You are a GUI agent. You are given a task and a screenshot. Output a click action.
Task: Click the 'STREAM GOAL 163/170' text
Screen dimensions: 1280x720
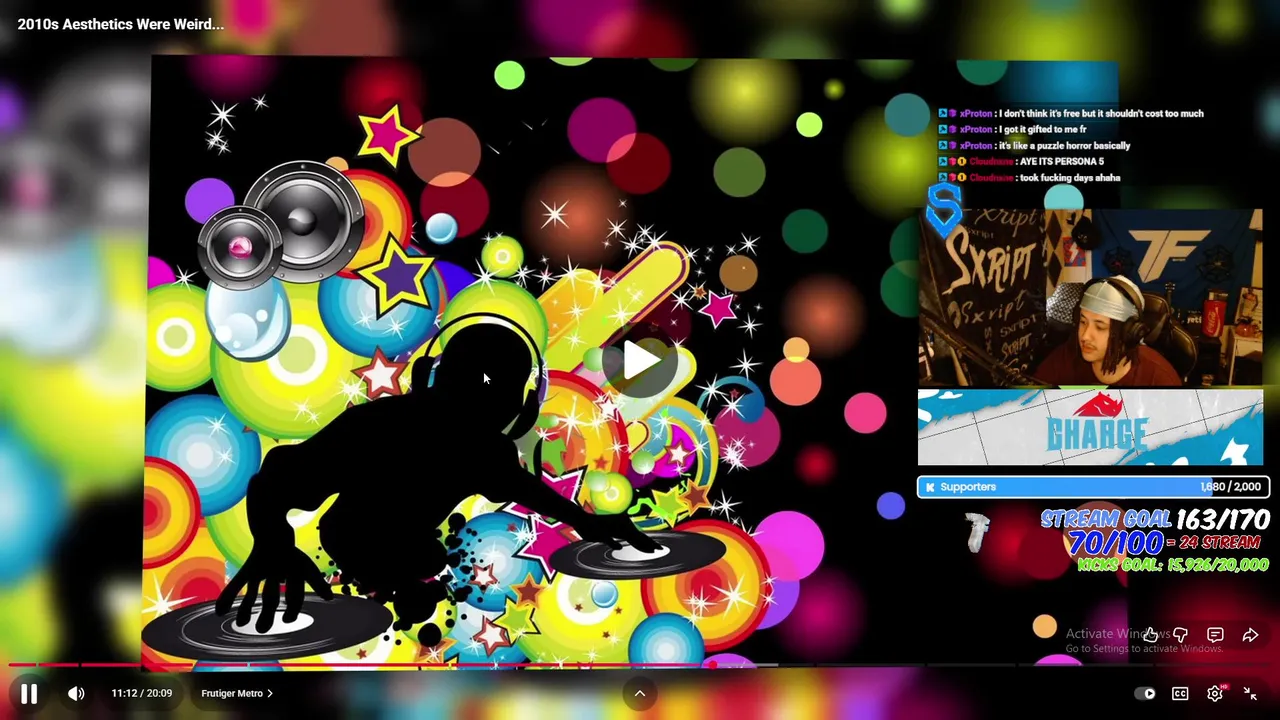(1155, 519)
